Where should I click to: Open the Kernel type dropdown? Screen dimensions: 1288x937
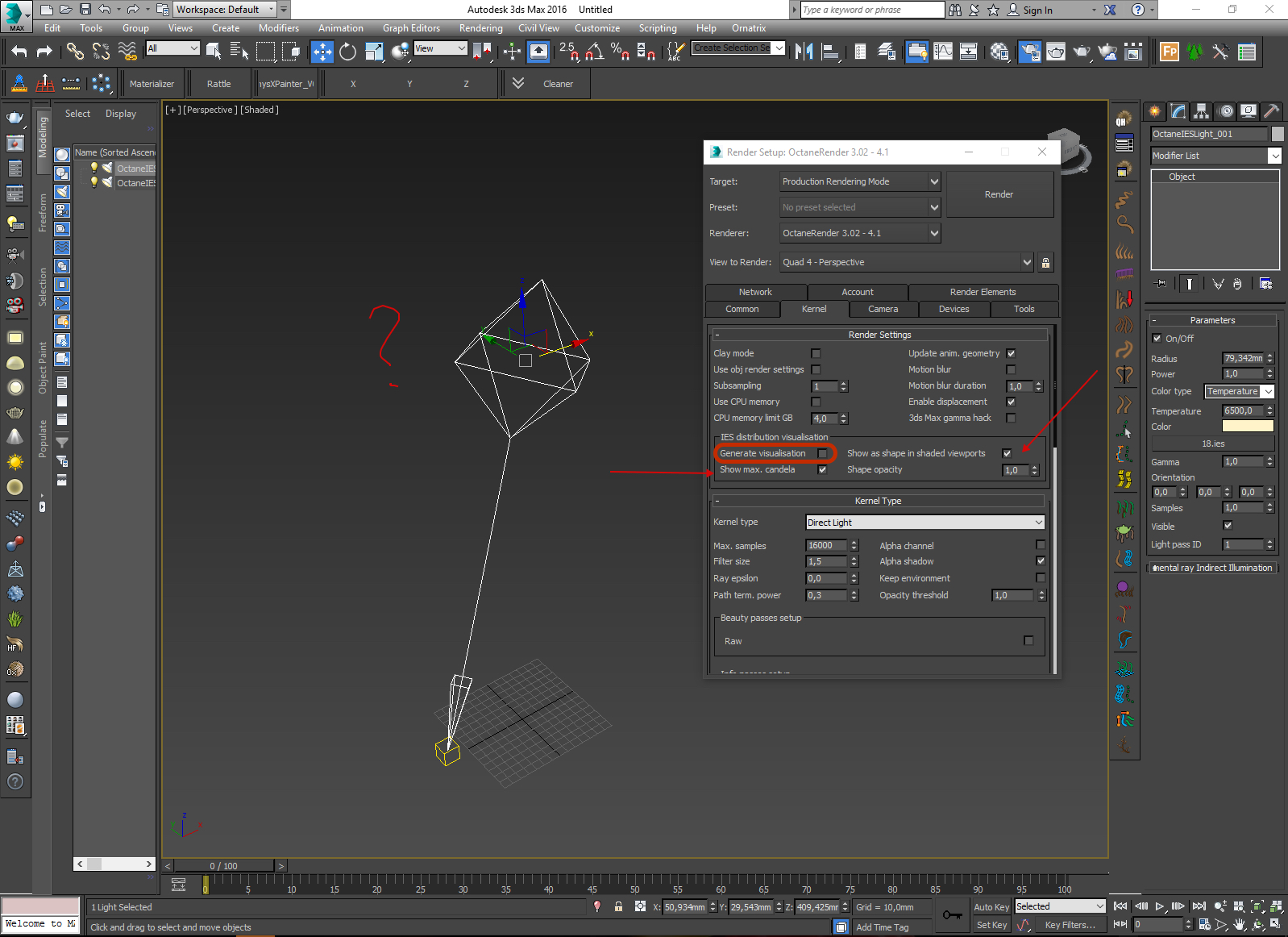point(925,523)
